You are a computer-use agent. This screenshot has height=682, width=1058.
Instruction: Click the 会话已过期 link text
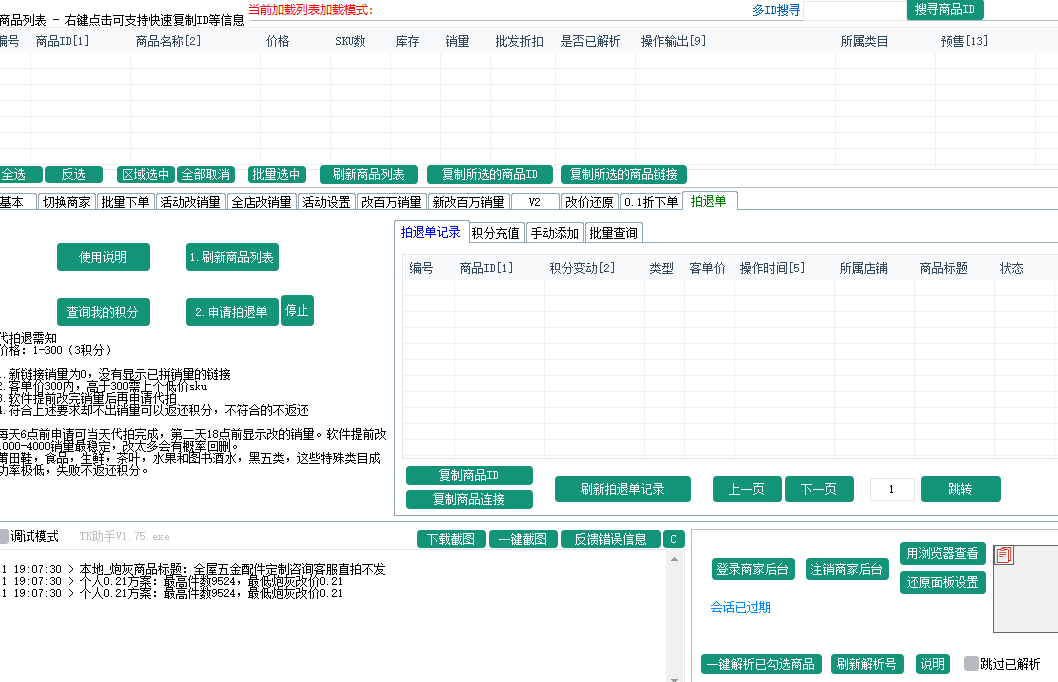(740, 607)
